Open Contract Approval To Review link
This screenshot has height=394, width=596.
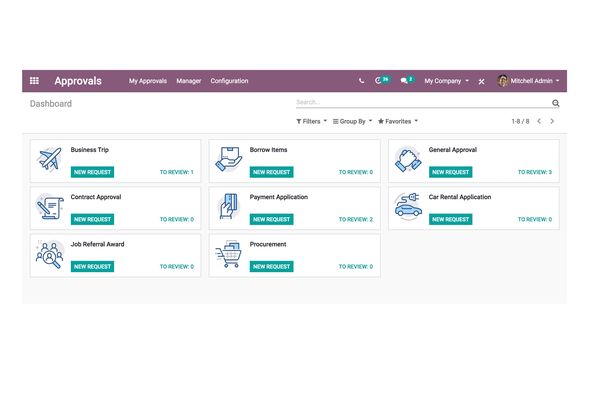pyautogui.click(x=177, y=219)
